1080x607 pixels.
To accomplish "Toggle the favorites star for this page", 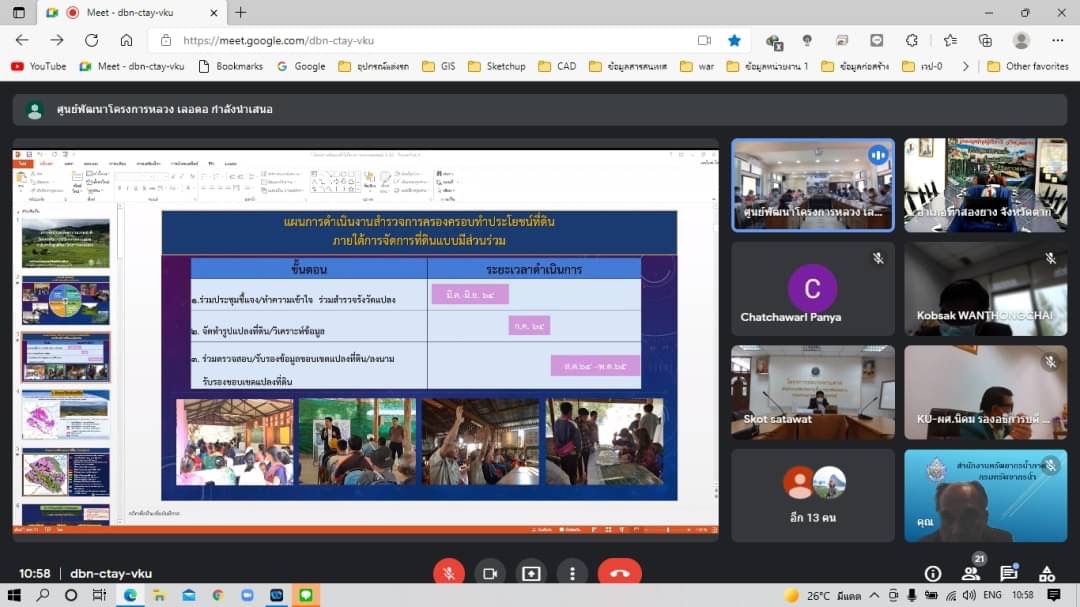I will pyautogui.click(x=734, y=41).
